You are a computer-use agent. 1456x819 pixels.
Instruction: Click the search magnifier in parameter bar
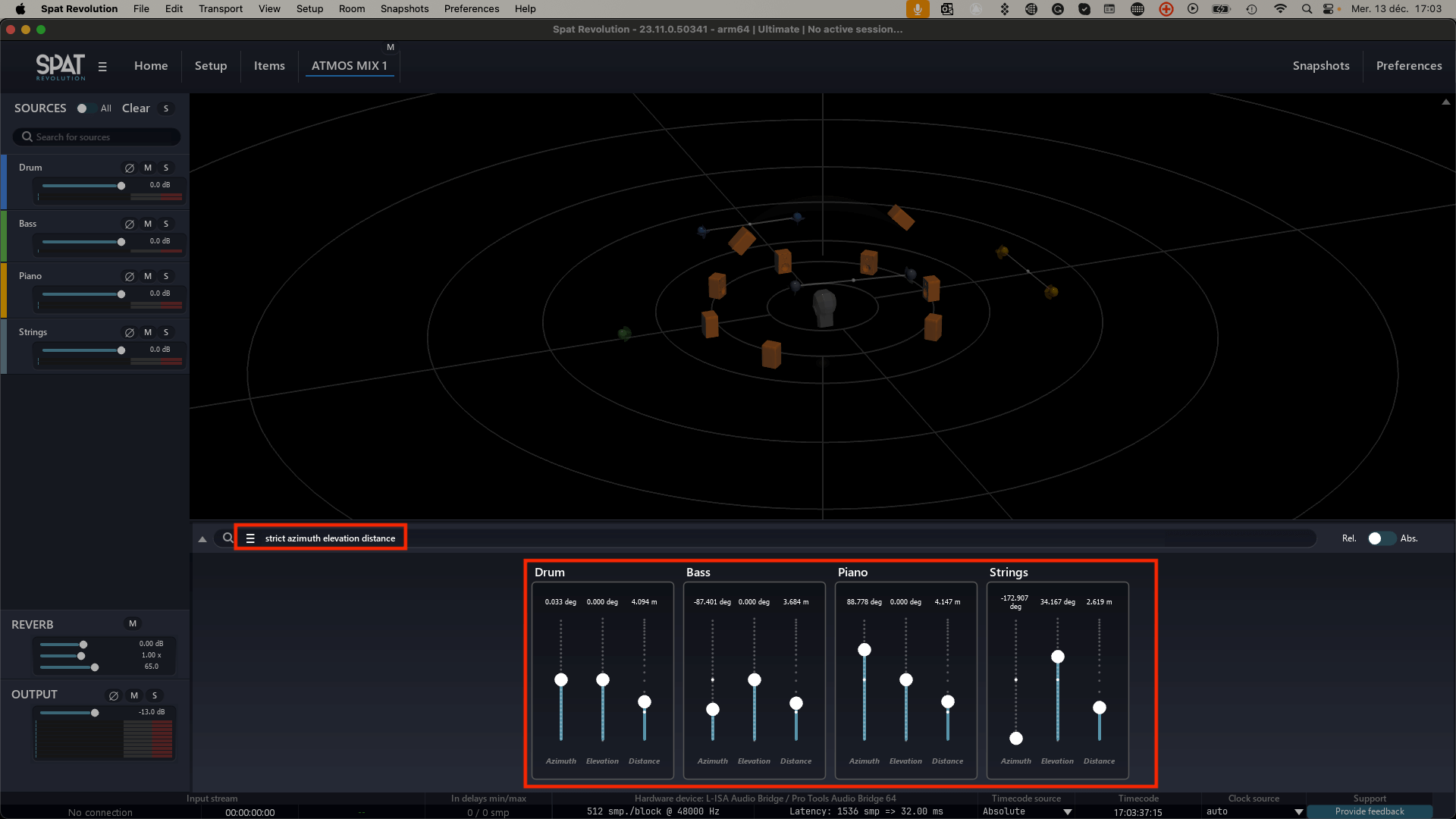click(227, 538)
